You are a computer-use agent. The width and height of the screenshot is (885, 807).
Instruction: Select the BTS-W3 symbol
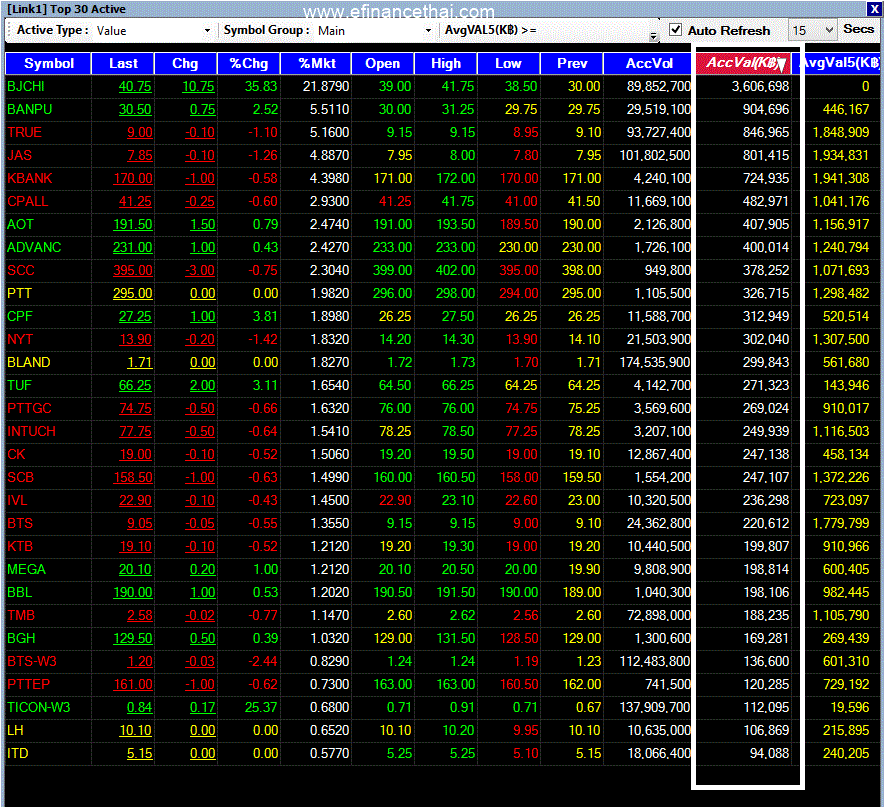[x=32, y=661]
